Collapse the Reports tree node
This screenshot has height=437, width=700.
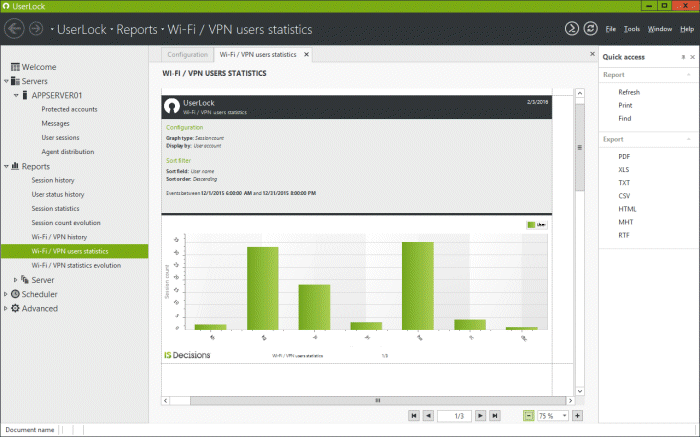[x=6, y=166]
